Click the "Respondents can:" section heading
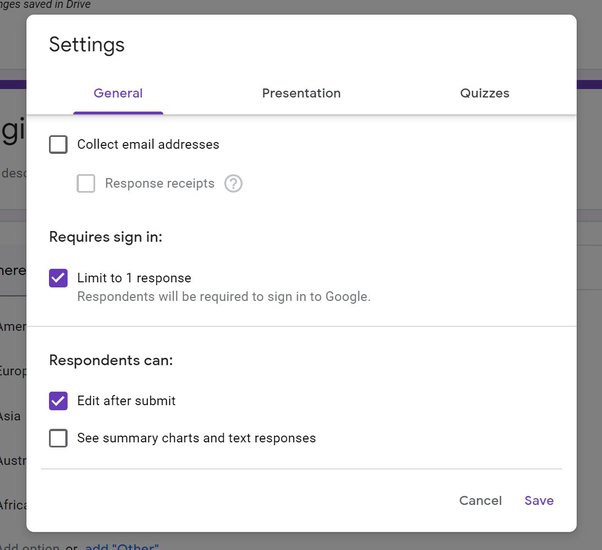This screenshot has width=602, height=550. click(111, 360)
